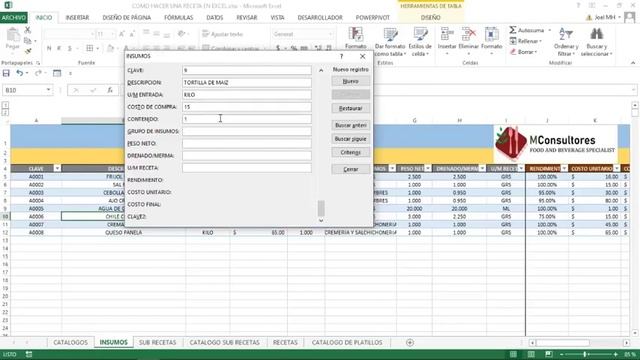
Task: Click the Autosuma sigma icon
Action: (513, 30)
